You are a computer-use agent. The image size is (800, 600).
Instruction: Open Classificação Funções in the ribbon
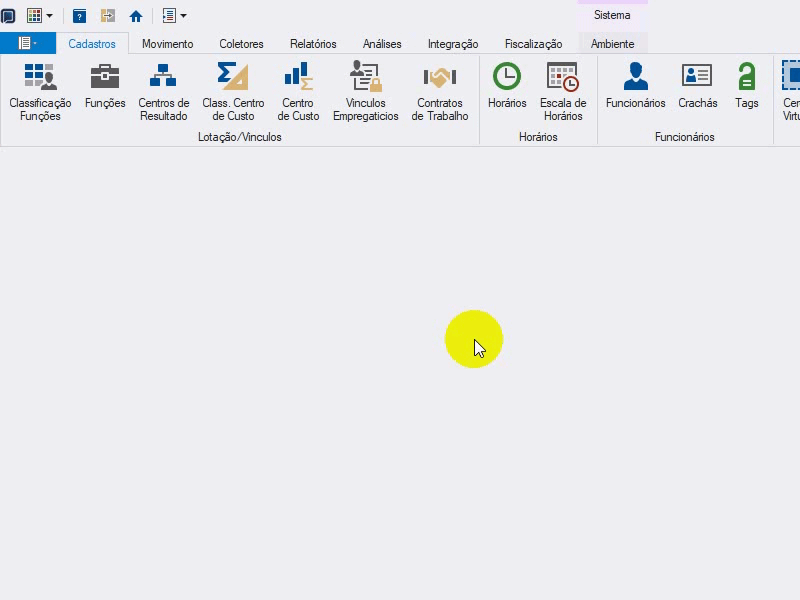[40, 92]
